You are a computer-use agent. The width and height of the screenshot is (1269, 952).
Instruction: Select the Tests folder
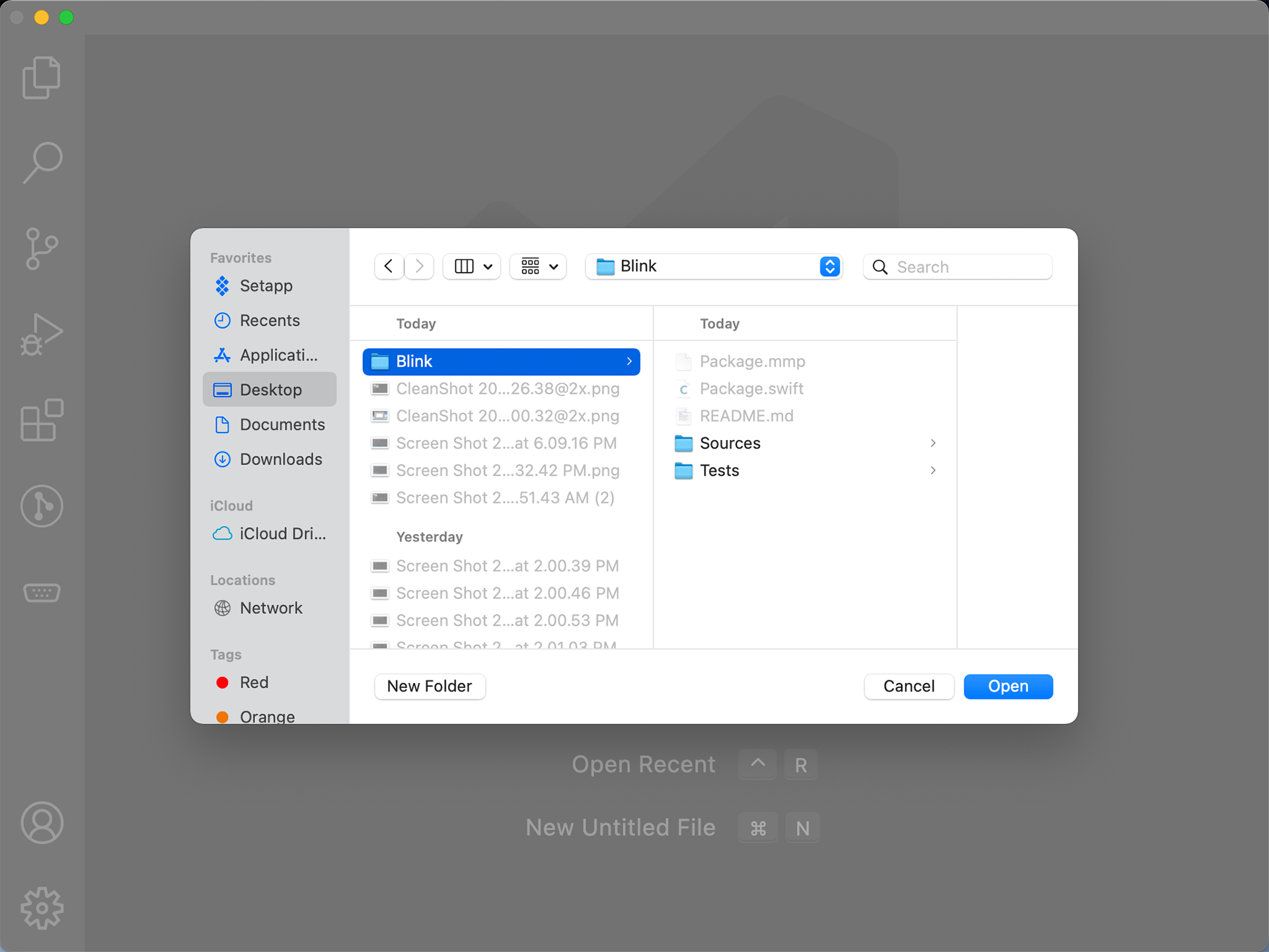805,470
